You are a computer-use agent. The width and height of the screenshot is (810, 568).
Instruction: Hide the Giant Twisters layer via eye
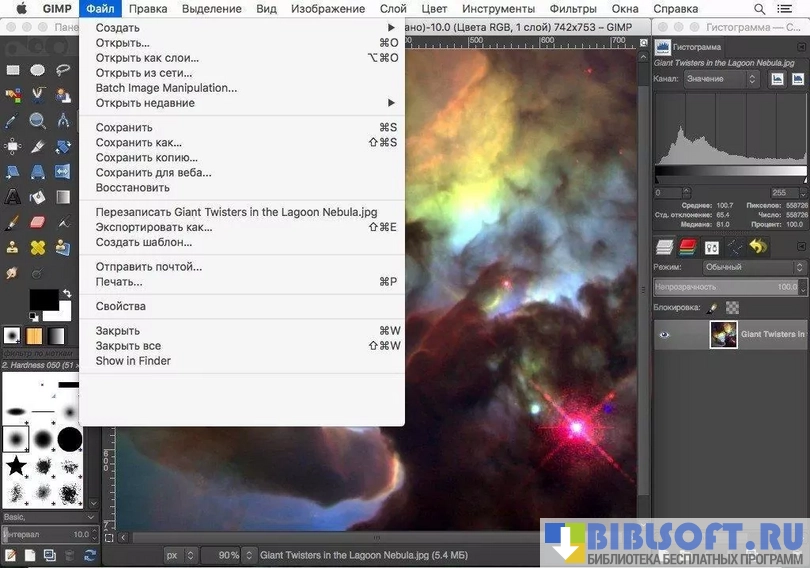pyautogui.click(x=664, y=335)
